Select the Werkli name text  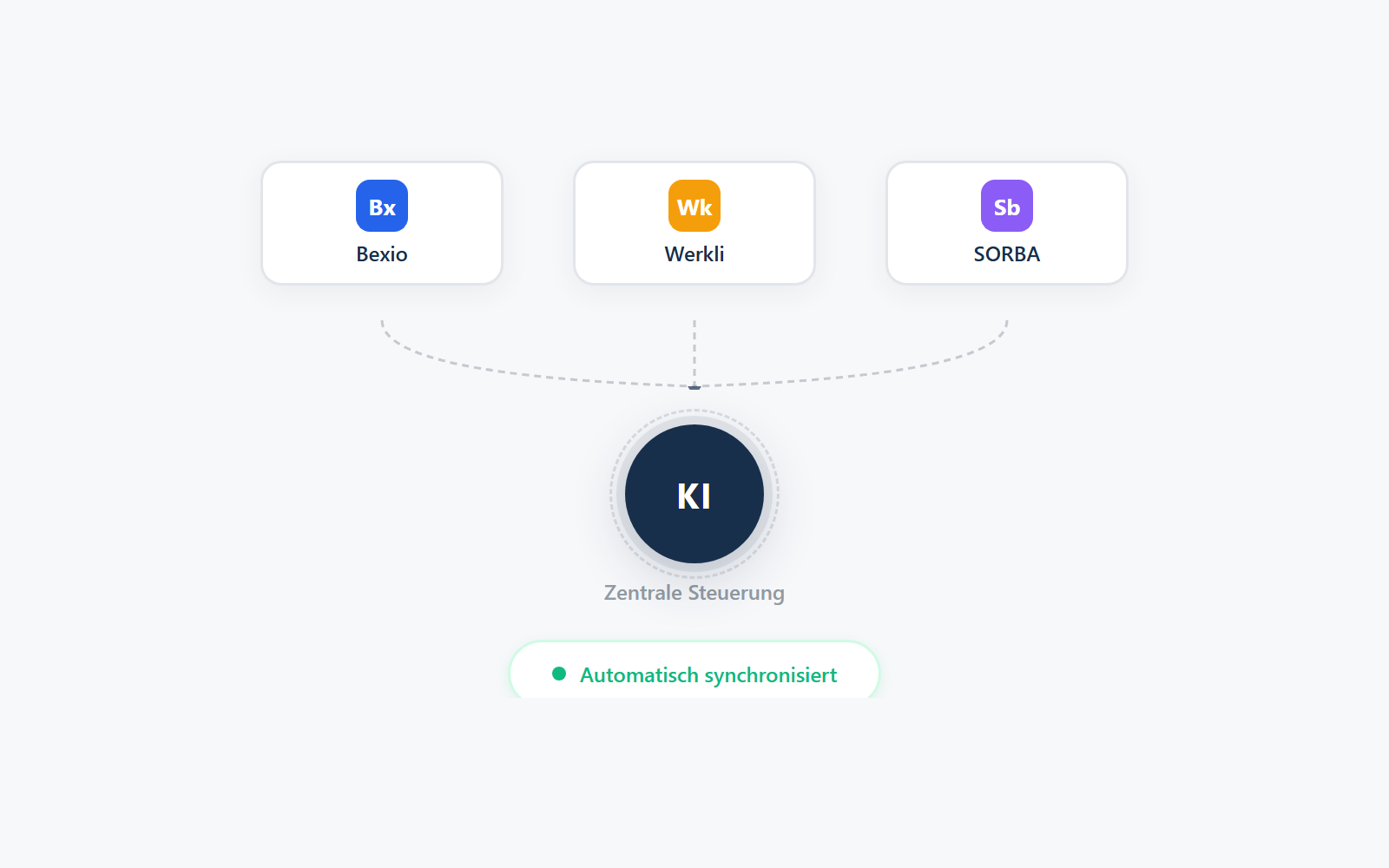[x=694, y=254]
